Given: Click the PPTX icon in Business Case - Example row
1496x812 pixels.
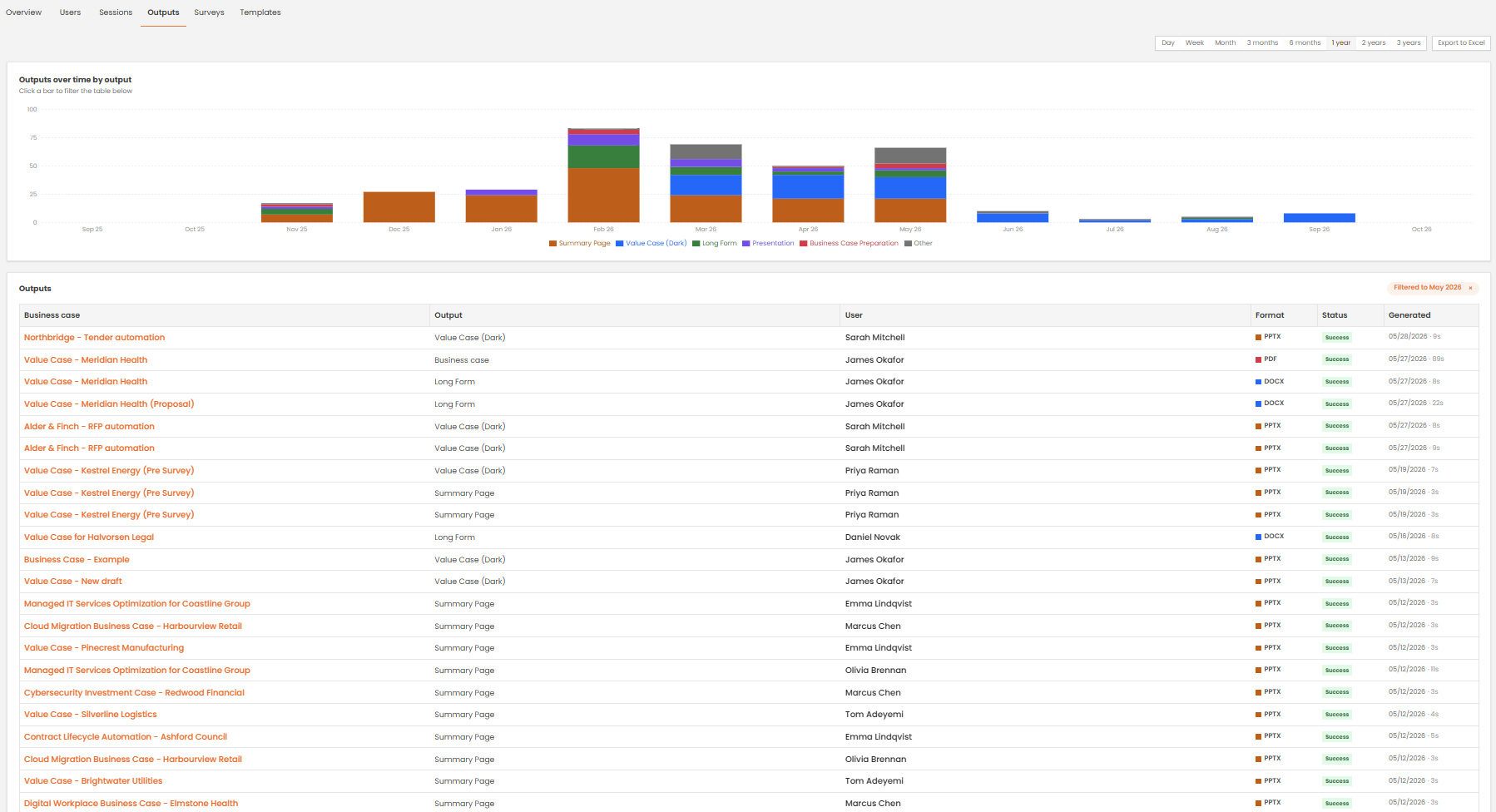Looking at the screenshot, I should tap(1258, 559).
